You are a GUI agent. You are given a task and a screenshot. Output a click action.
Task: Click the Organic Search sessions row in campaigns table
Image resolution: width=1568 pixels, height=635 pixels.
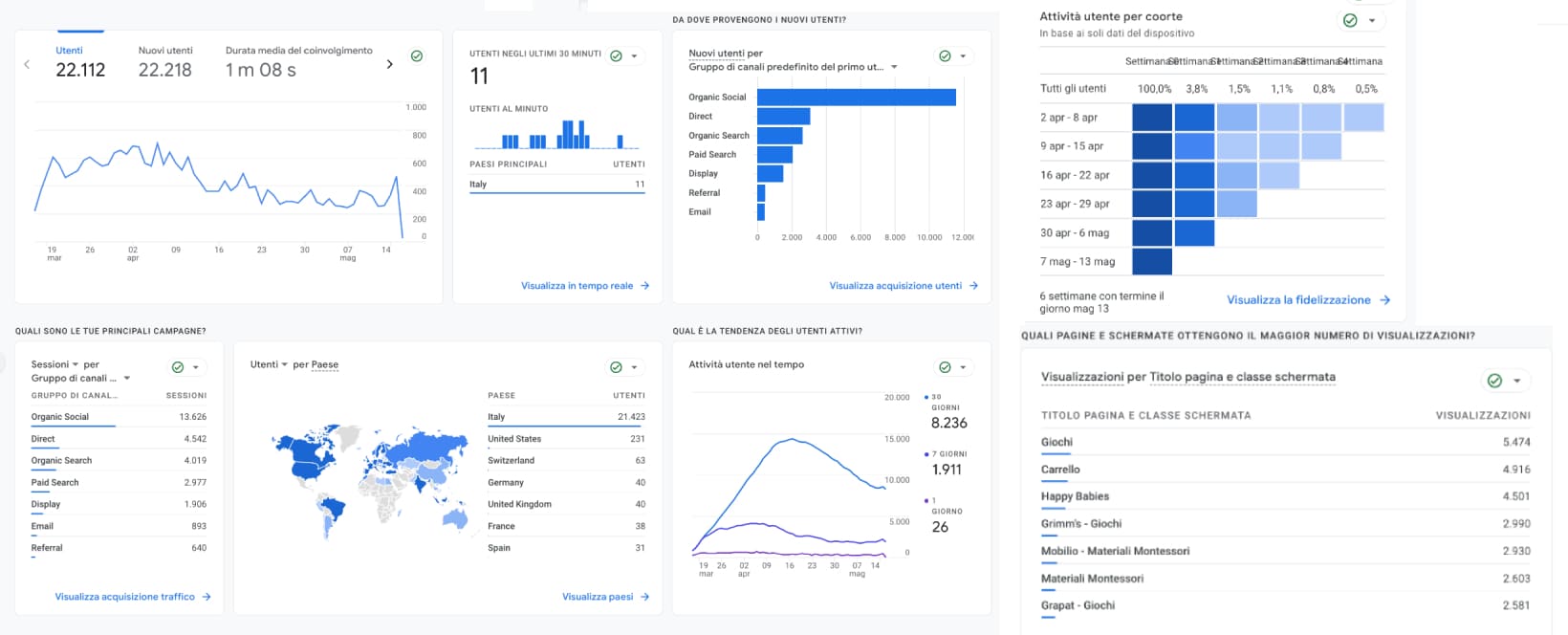point(119,461)
